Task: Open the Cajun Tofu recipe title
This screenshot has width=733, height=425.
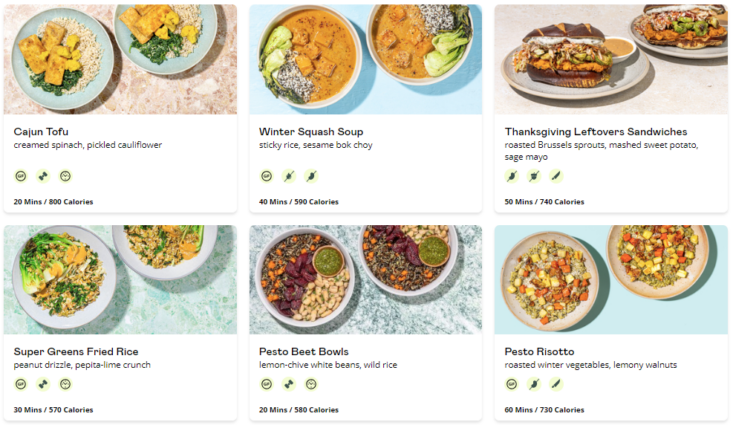Action: click(x=40, y=131)
